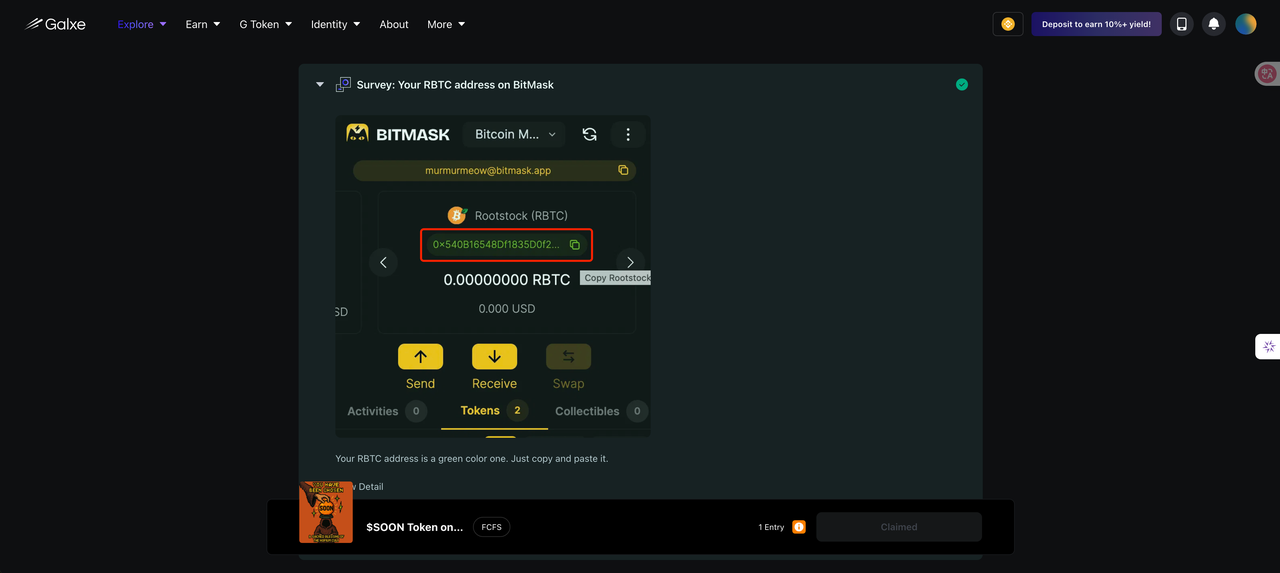The image size is (1280, 573).
Task: Open the Galxe logo home link
Action: click(55, 24)
